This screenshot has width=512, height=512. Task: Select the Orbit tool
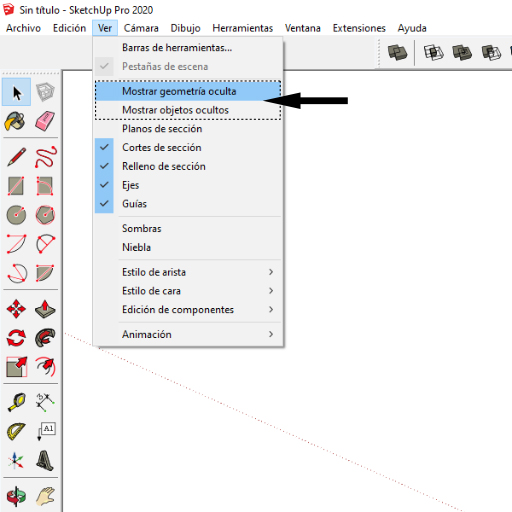coord(16,497)
